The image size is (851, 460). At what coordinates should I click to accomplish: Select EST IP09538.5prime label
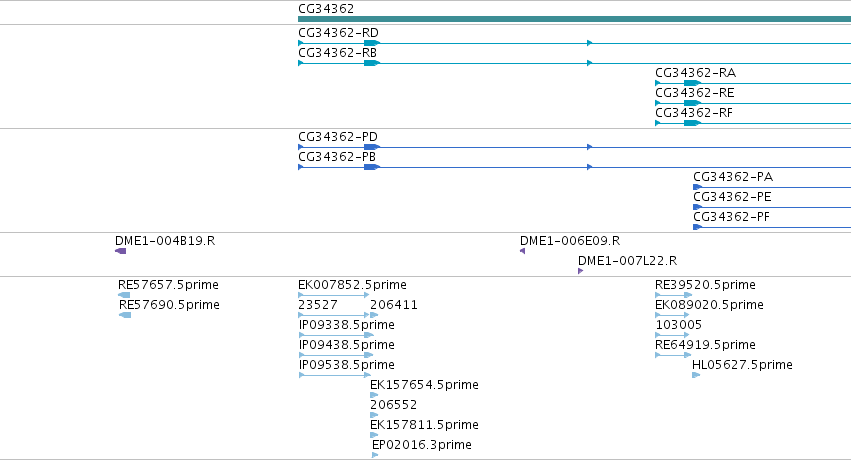346,365
